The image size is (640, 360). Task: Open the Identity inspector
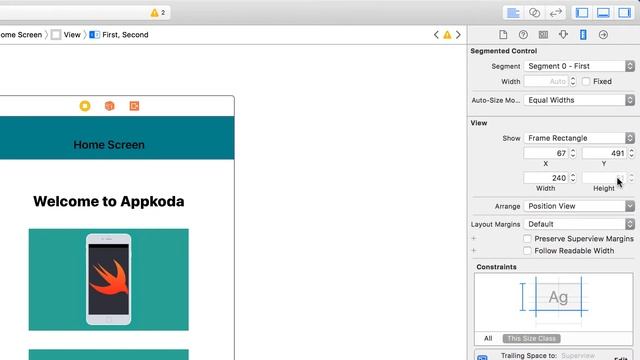543,35
